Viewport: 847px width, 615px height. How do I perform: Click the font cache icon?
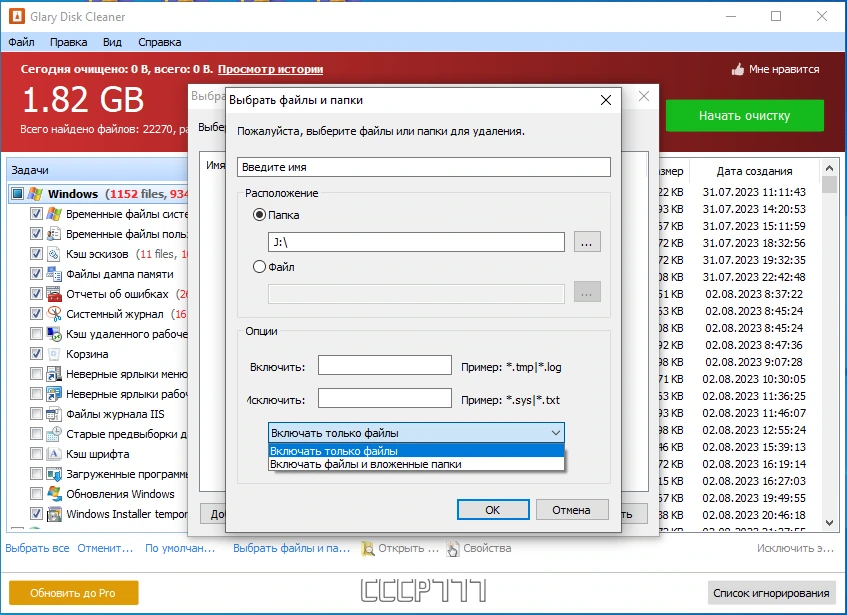tap(53, 454)
